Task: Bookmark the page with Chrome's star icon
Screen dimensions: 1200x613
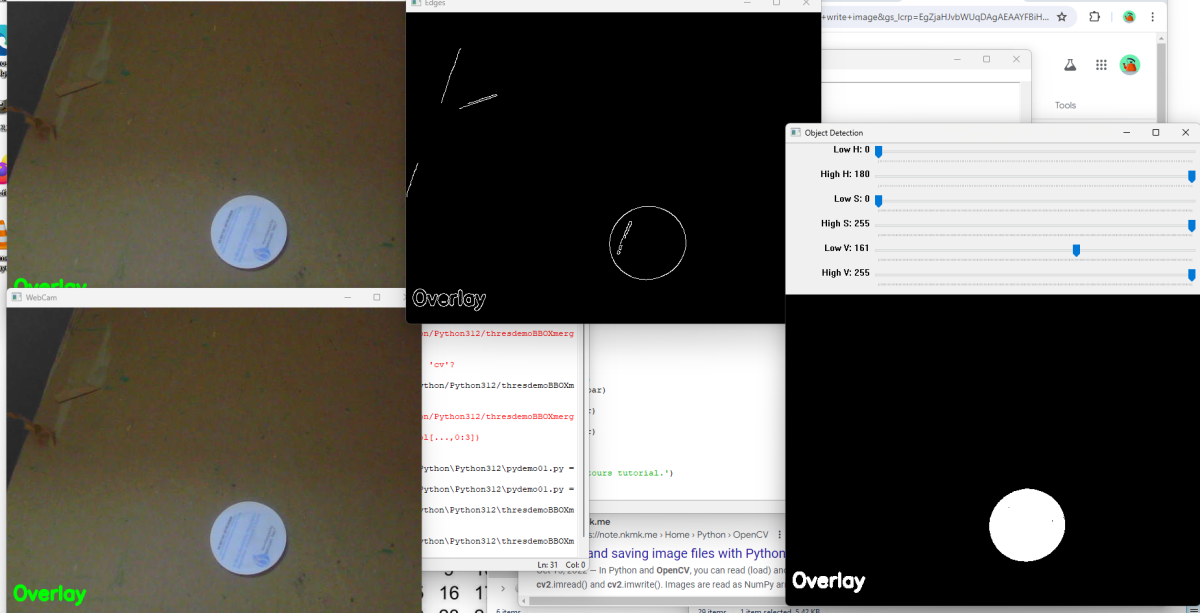Action: [1062, 17]
